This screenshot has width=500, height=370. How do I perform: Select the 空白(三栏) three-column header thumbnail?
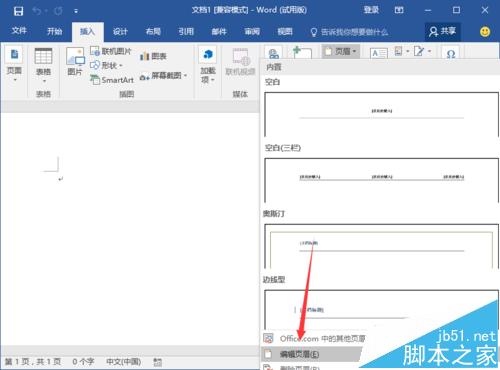coord(381,180)
